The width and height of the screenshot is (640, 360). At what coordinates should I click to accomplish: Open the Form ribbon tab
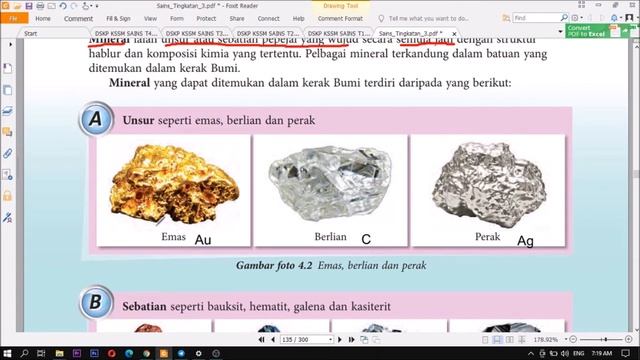(x=177, y=18)
